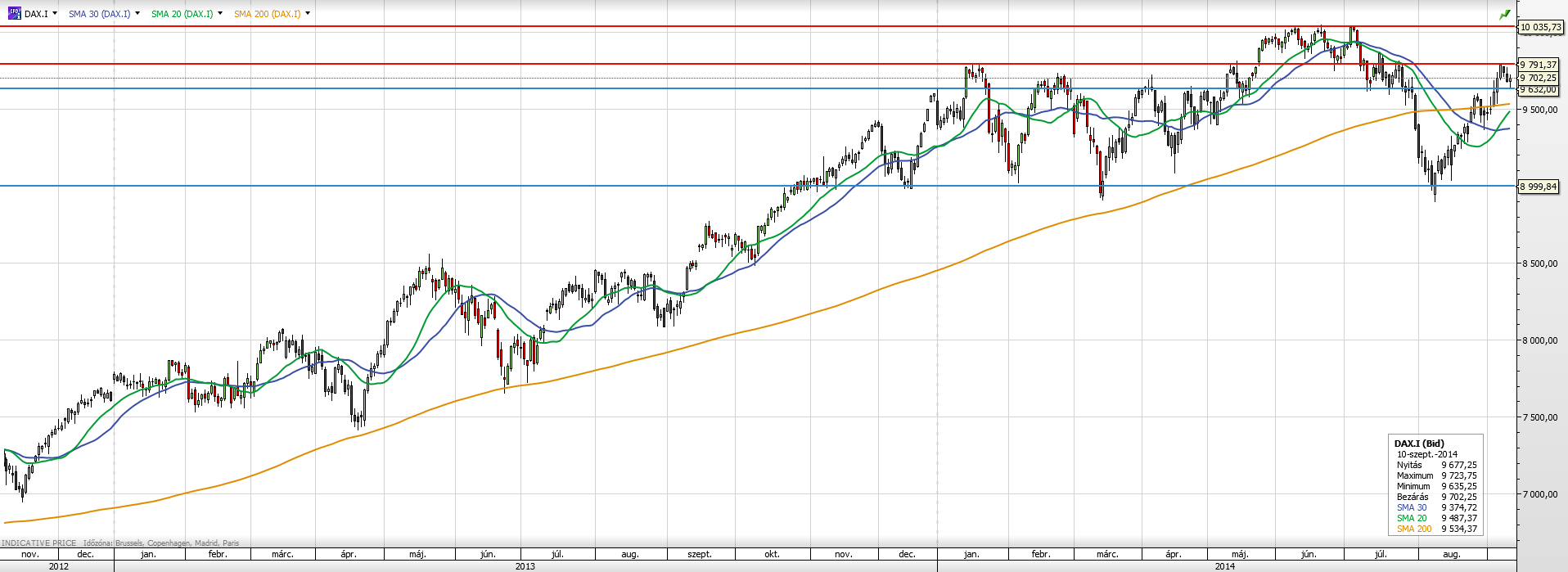Viewport: 1568px width, 572px height.
Task: Click the Bezárás row in info box
Action: click(x=1437, y=497)
